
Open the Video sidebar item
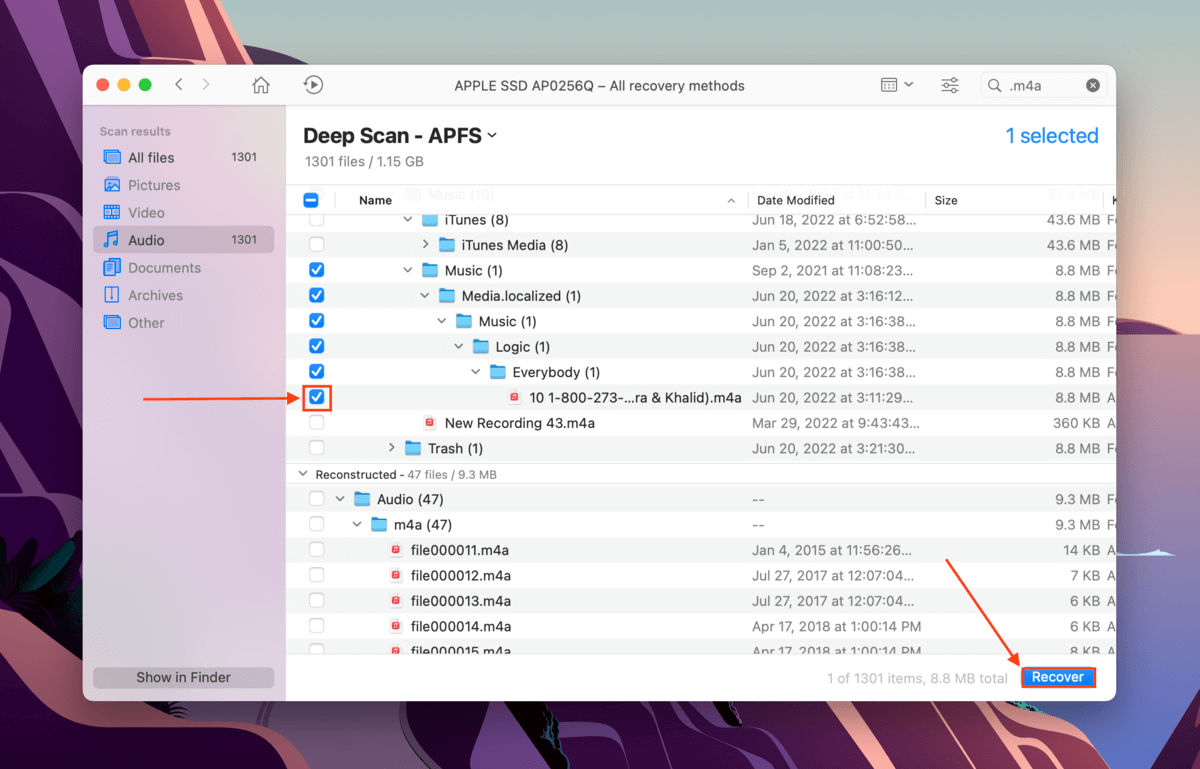183,213
